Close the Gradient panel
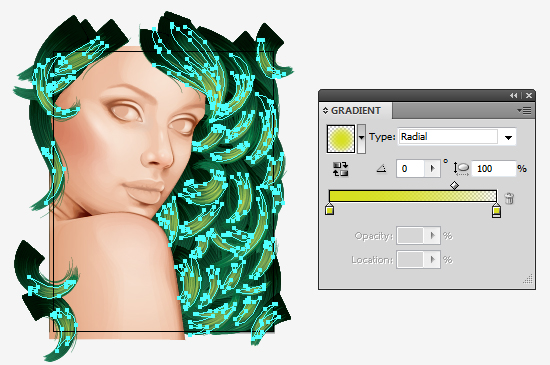 [529, 95]
